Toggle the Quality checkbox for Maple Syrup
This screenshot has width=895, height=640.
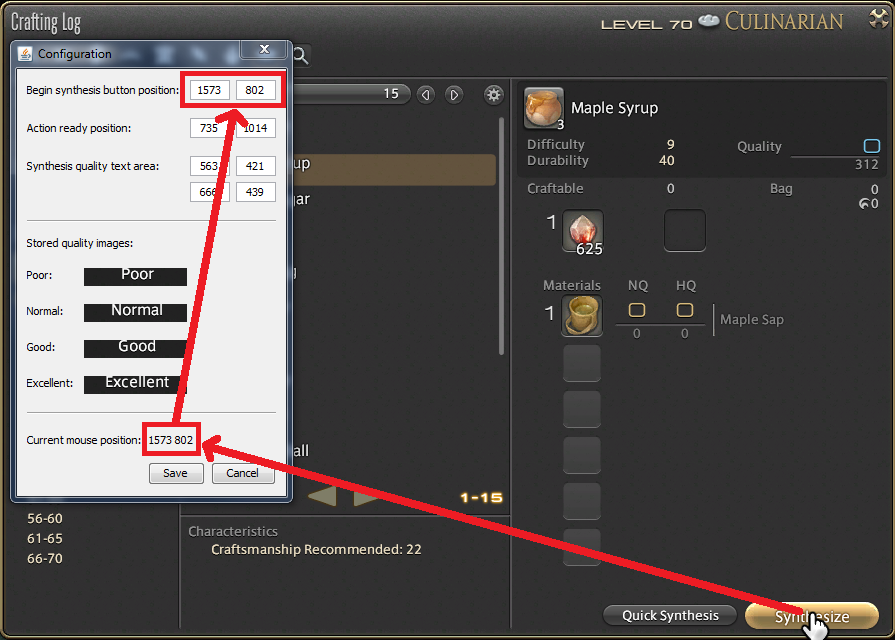point(872,146)
